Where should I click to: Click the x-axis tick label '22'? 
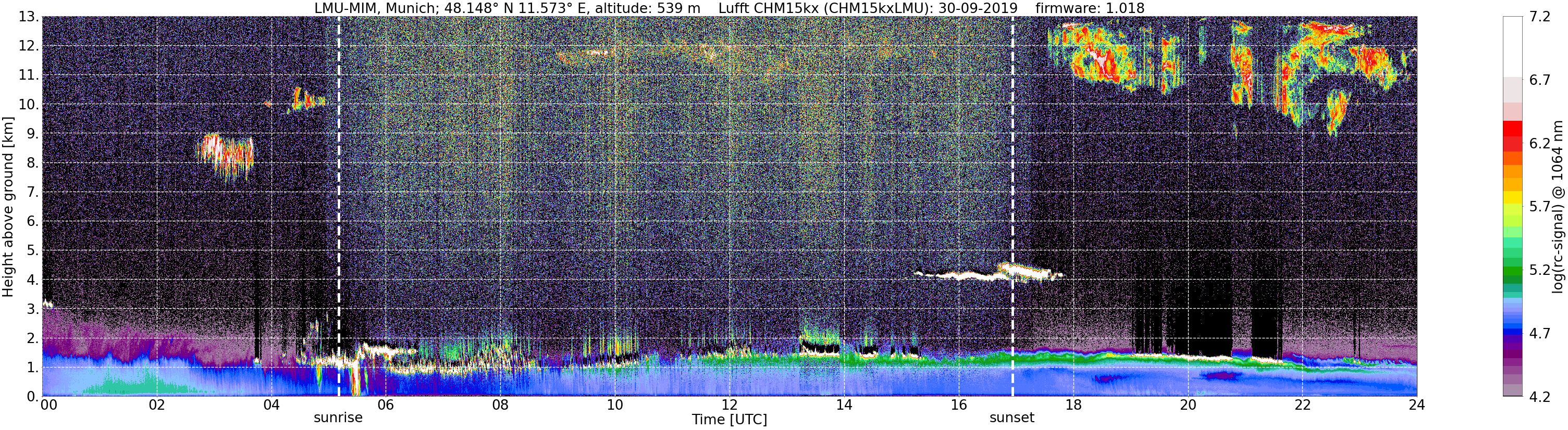[x=1302, y=405]
